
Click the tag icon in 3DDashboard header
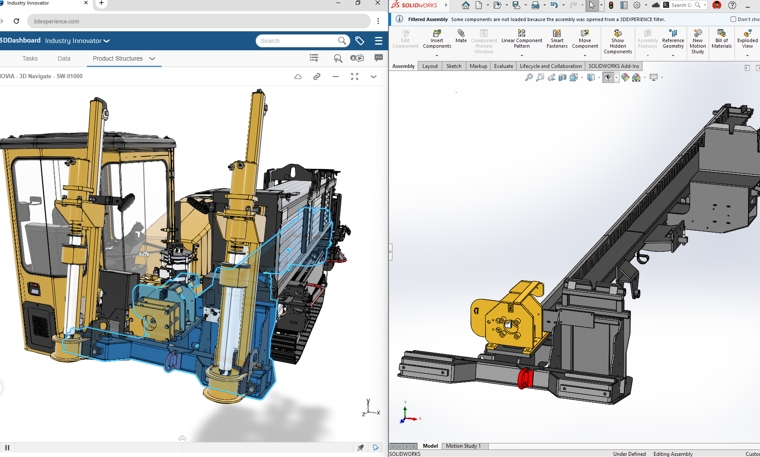360,41
